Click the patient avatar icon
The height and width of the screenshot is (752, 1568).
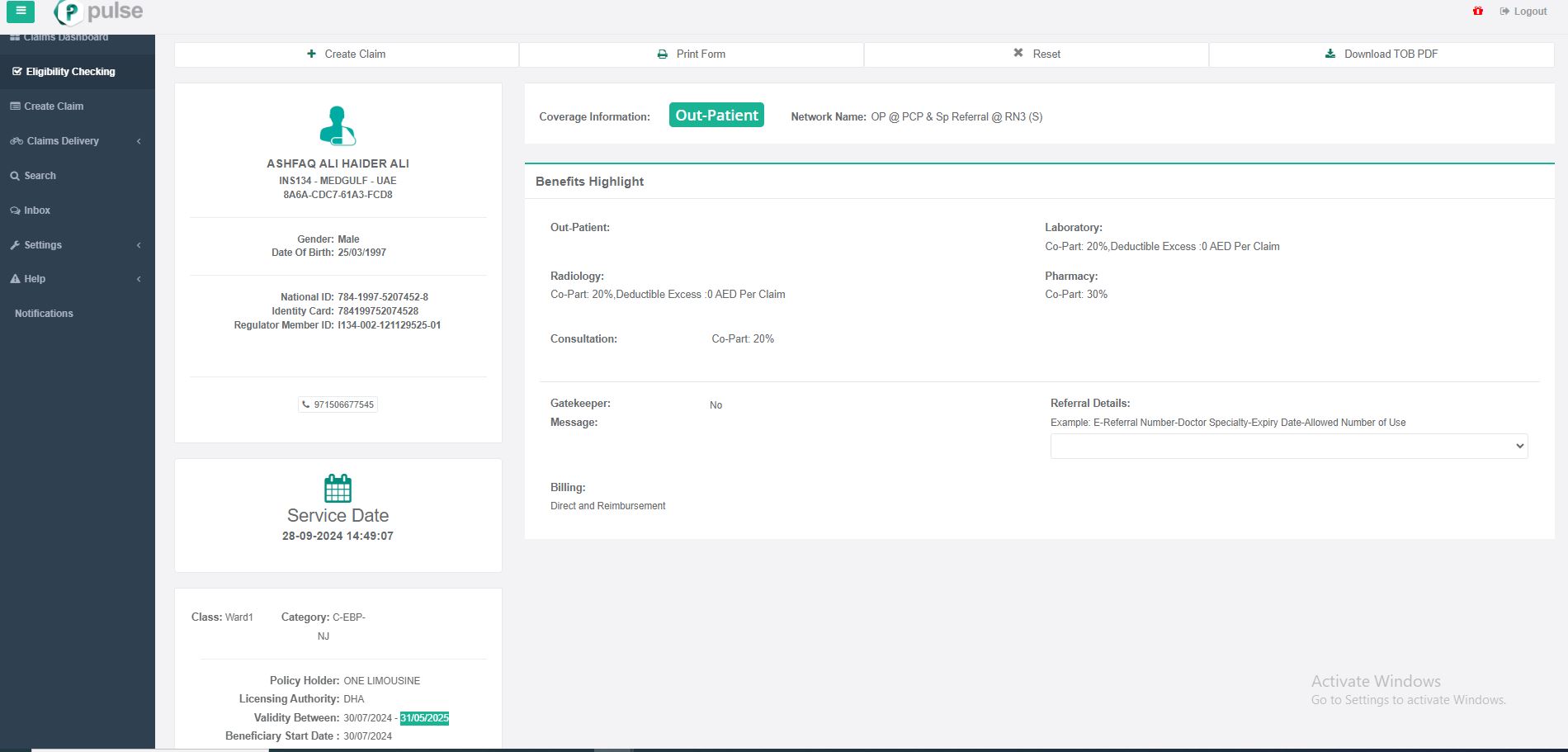click(x=338, y=126)
